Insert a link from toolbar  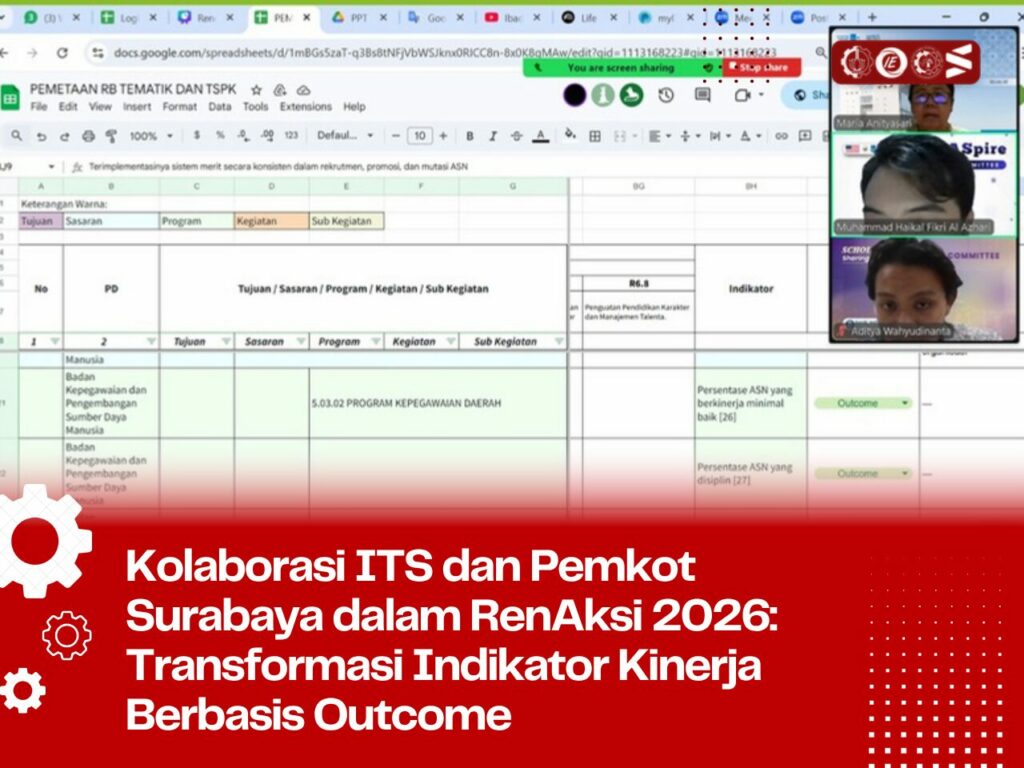pos(781,136)
